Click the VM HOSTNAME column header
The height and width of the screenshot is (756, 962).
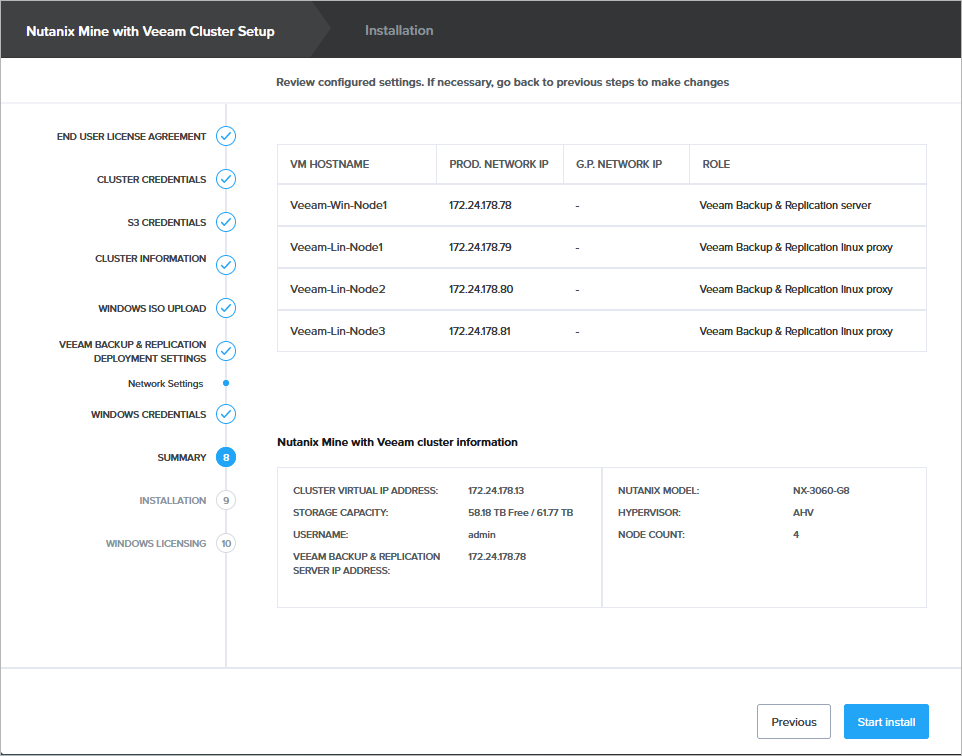356,164
